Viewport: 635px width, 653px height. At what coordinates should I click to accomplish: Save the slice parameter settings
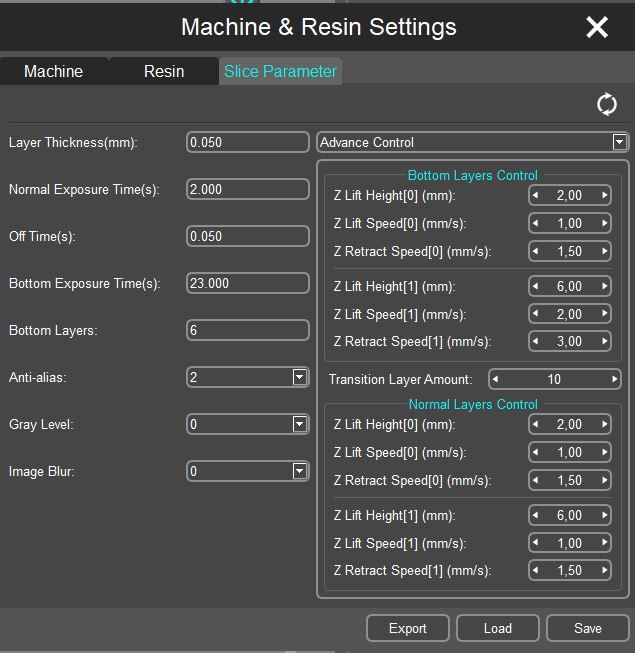(587, 628)
